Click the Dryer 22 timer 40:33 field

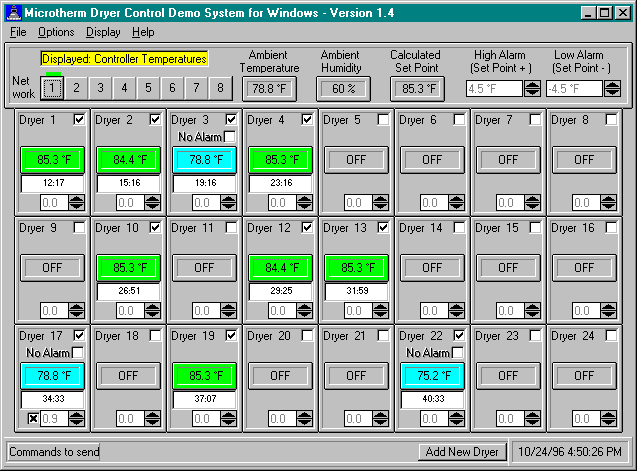(x=433, y=399)
